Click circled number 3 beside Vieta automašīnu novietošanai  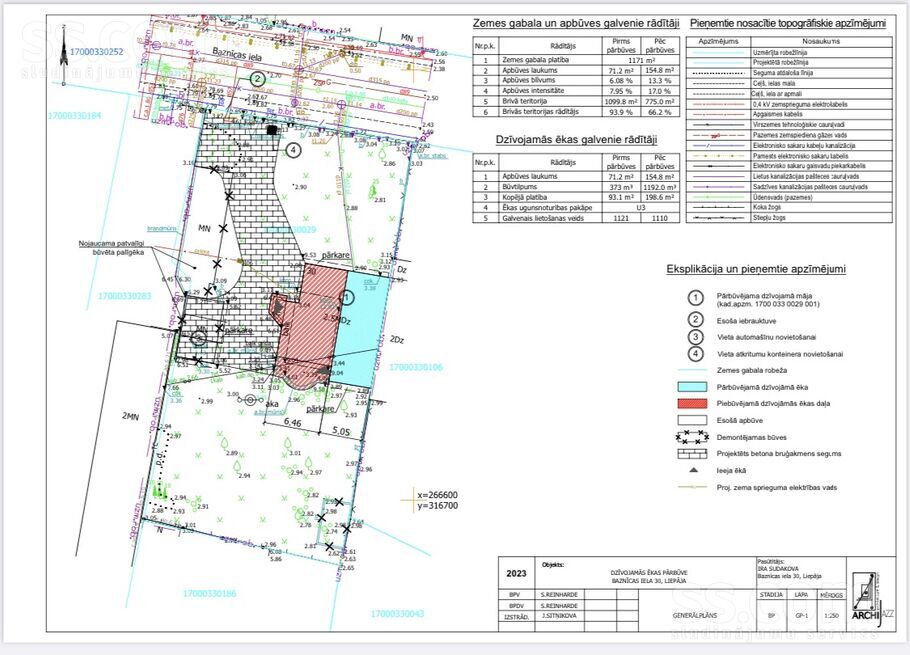tap(692, 336)
